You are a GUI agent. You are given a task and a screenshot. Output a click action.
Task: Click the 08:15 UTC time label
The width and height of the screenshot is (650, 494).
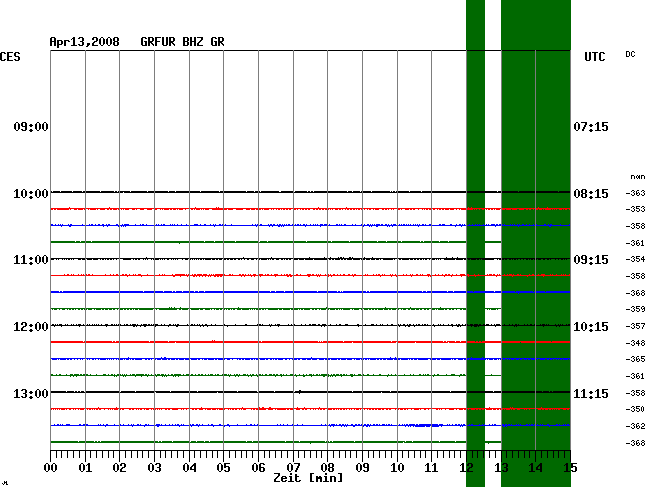click(x=591, y=194)
